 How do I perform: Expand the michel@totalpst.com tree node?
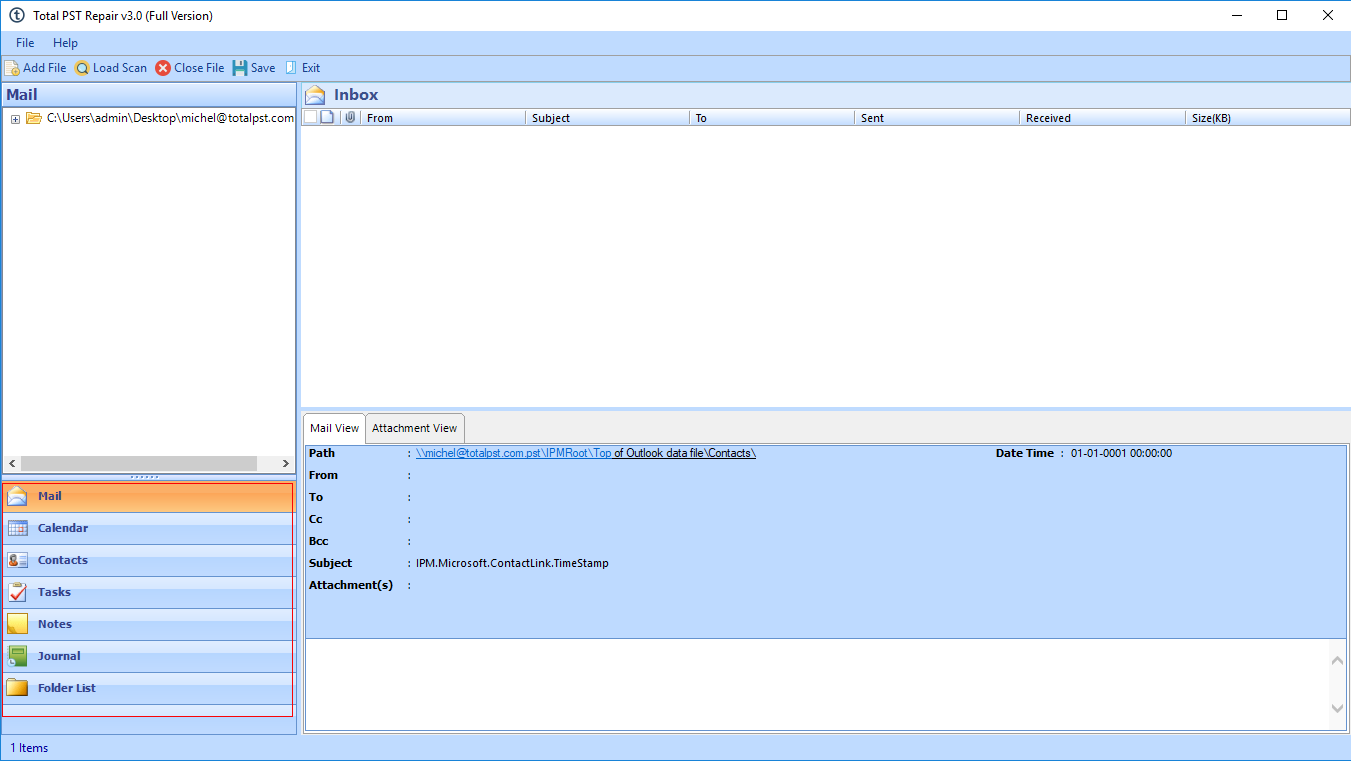(x=15, y=119)
